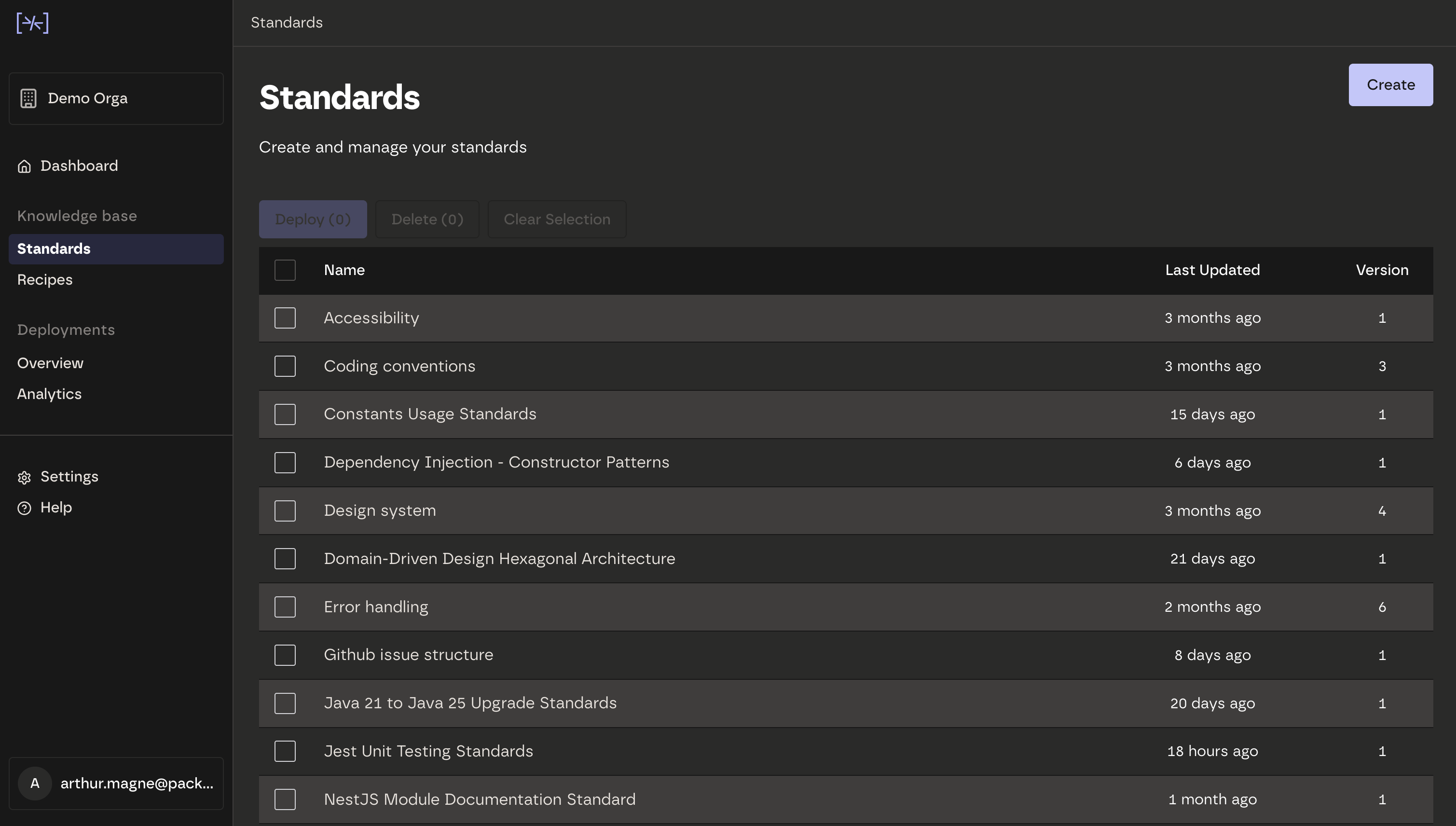This screenshot has height=826, width=1456.
Task: Open the Design system standard
Action: [x=380, y=510]
